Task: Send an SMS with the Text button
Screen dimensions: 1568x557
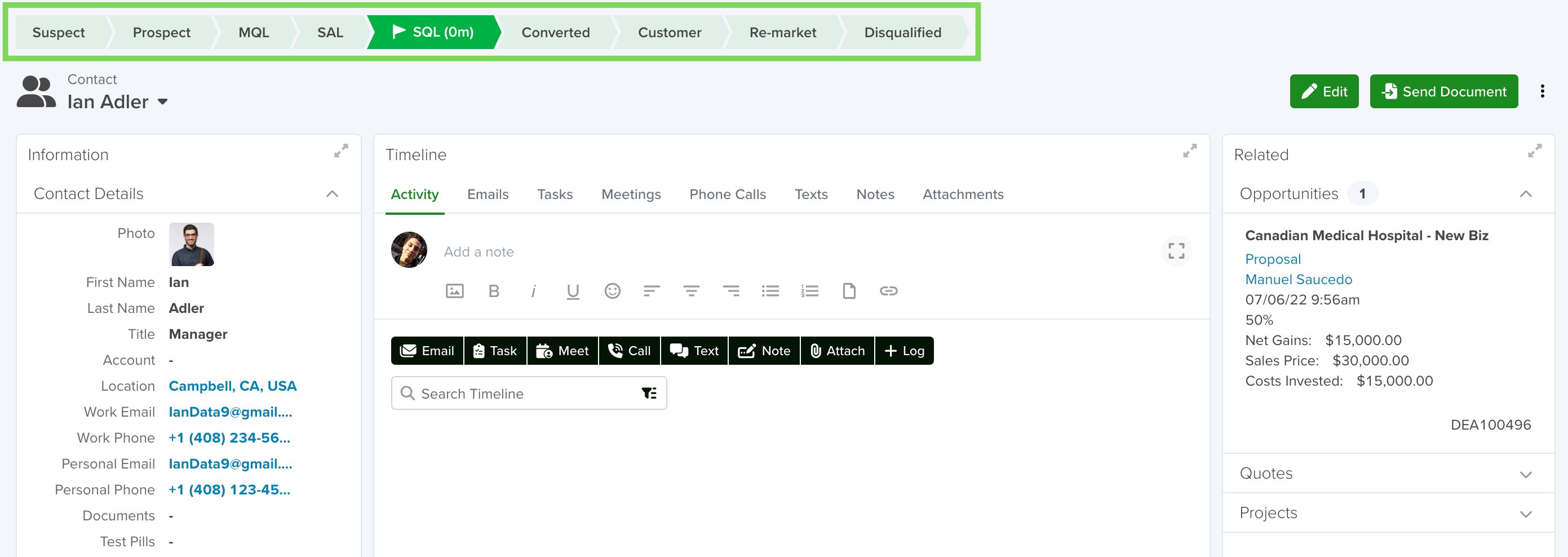Action: click(694, 351)
